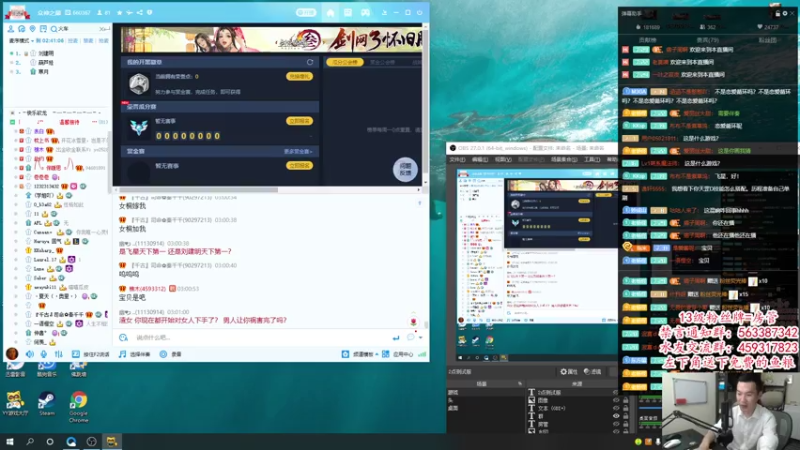Click the signal strength bars icon
The height and width of the screenshot is (450, 800).
click(x=422, y=354)
